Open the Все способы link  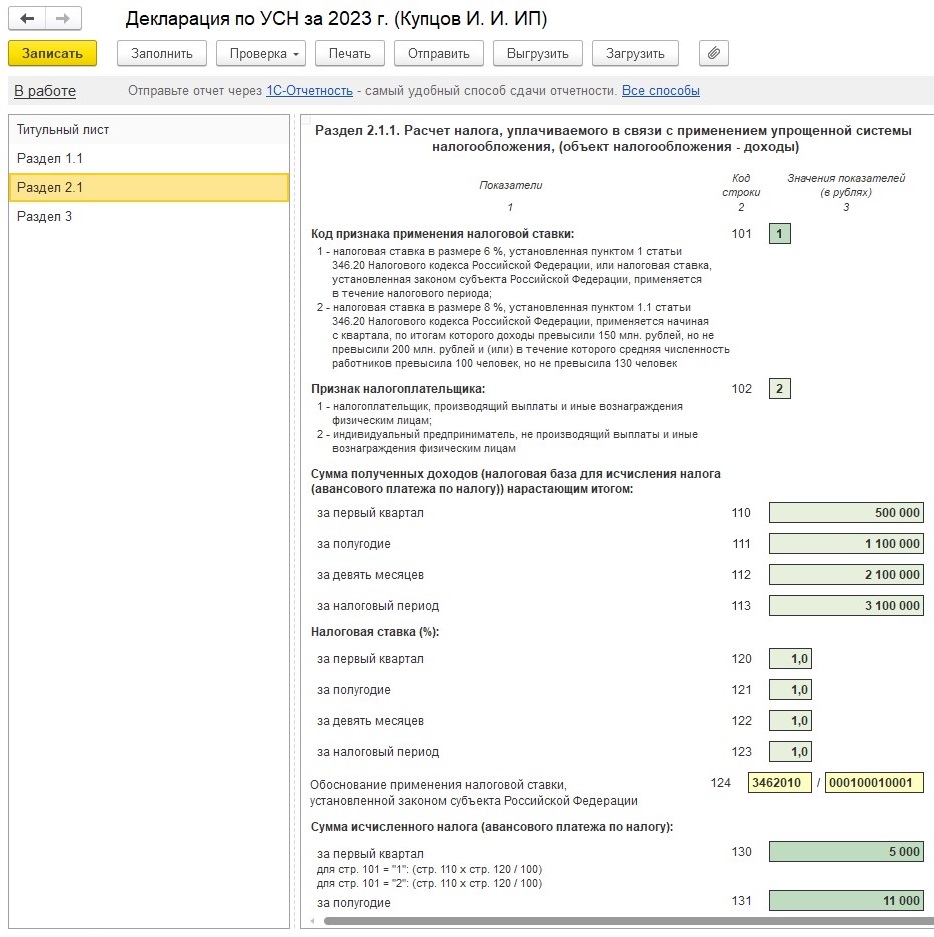[660, 91]
